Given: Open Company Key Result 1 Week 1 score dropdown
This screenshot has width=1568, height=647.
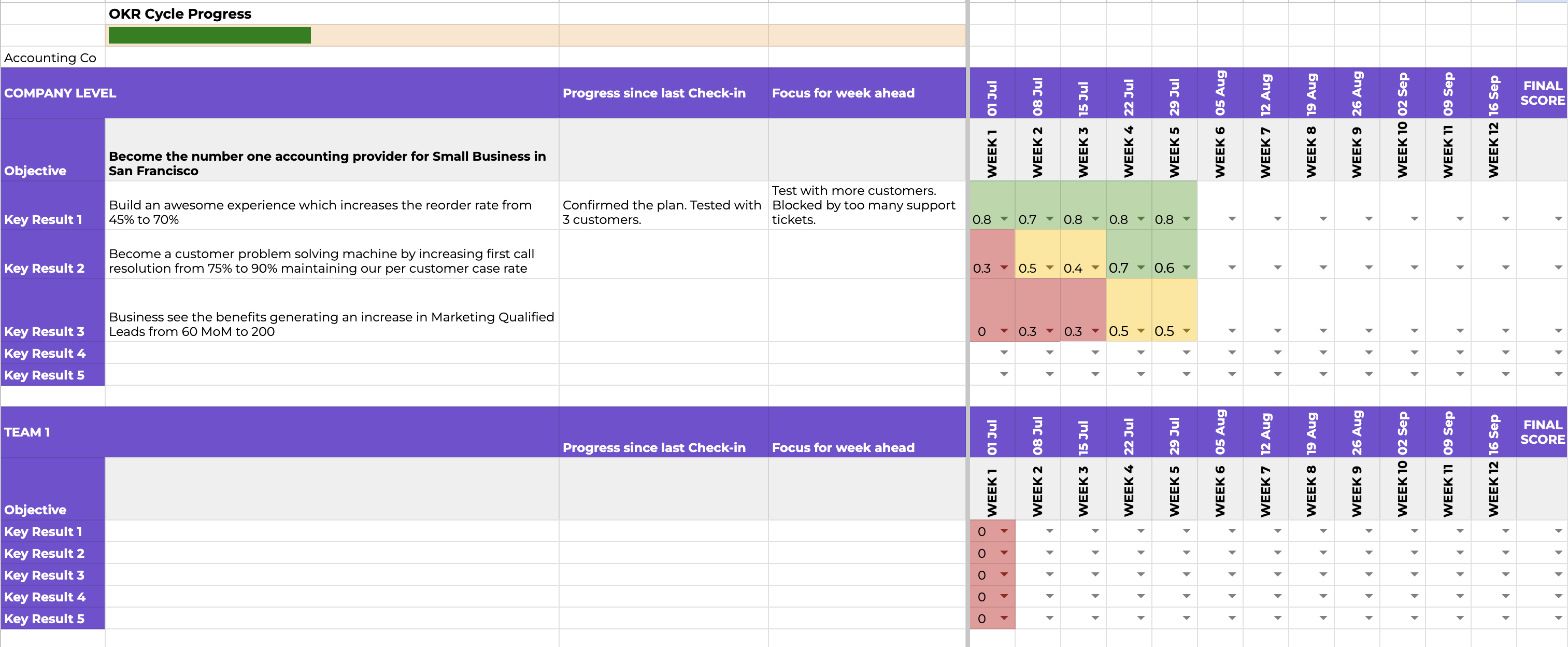Looking at the screenshot, I should [x=1004, y=219].
